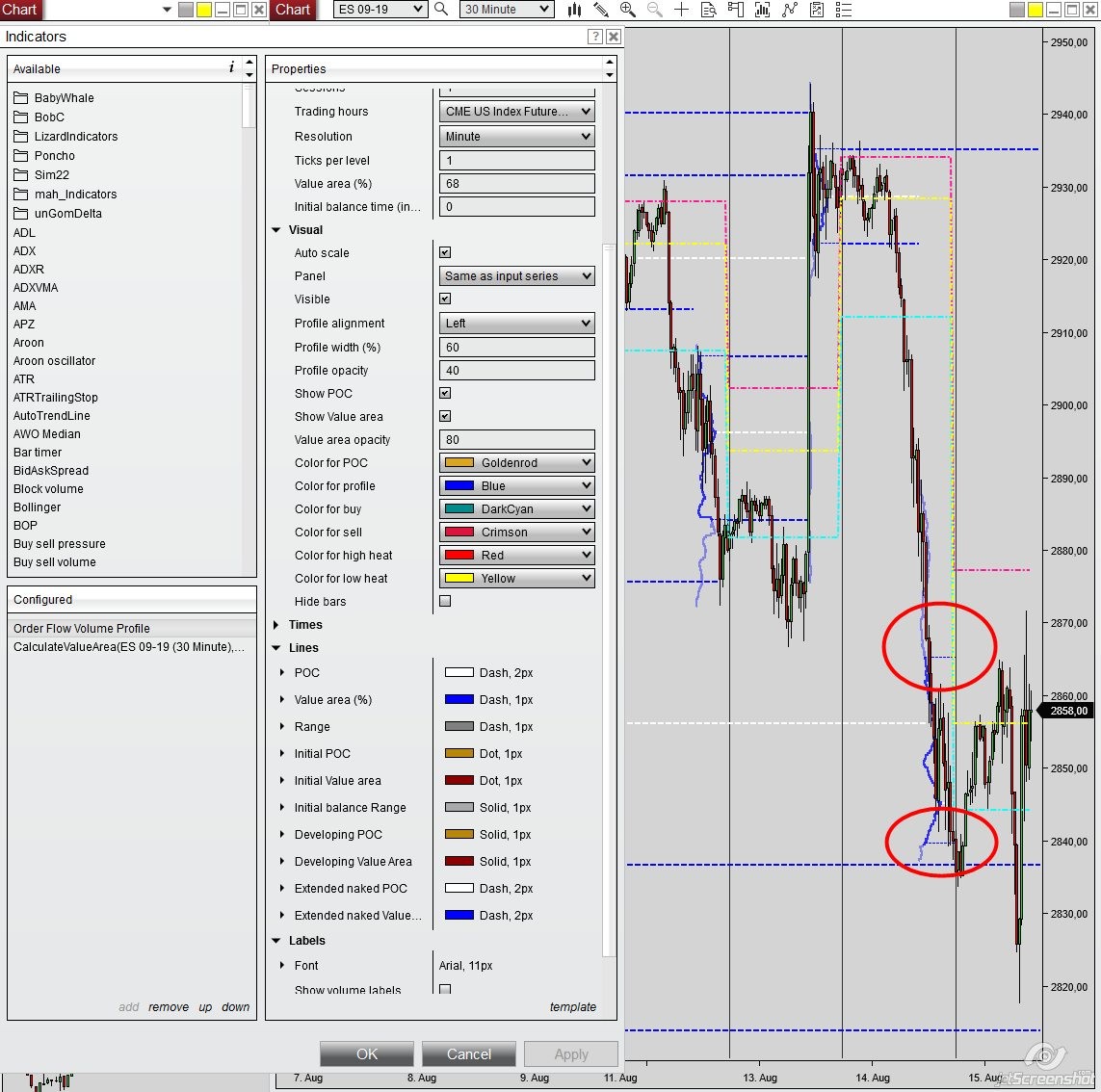Image resolution: width=1101 pixels, height=1092 pixels.
Task: Toggle the Auto scale checkbox
Action: (445, 252)
